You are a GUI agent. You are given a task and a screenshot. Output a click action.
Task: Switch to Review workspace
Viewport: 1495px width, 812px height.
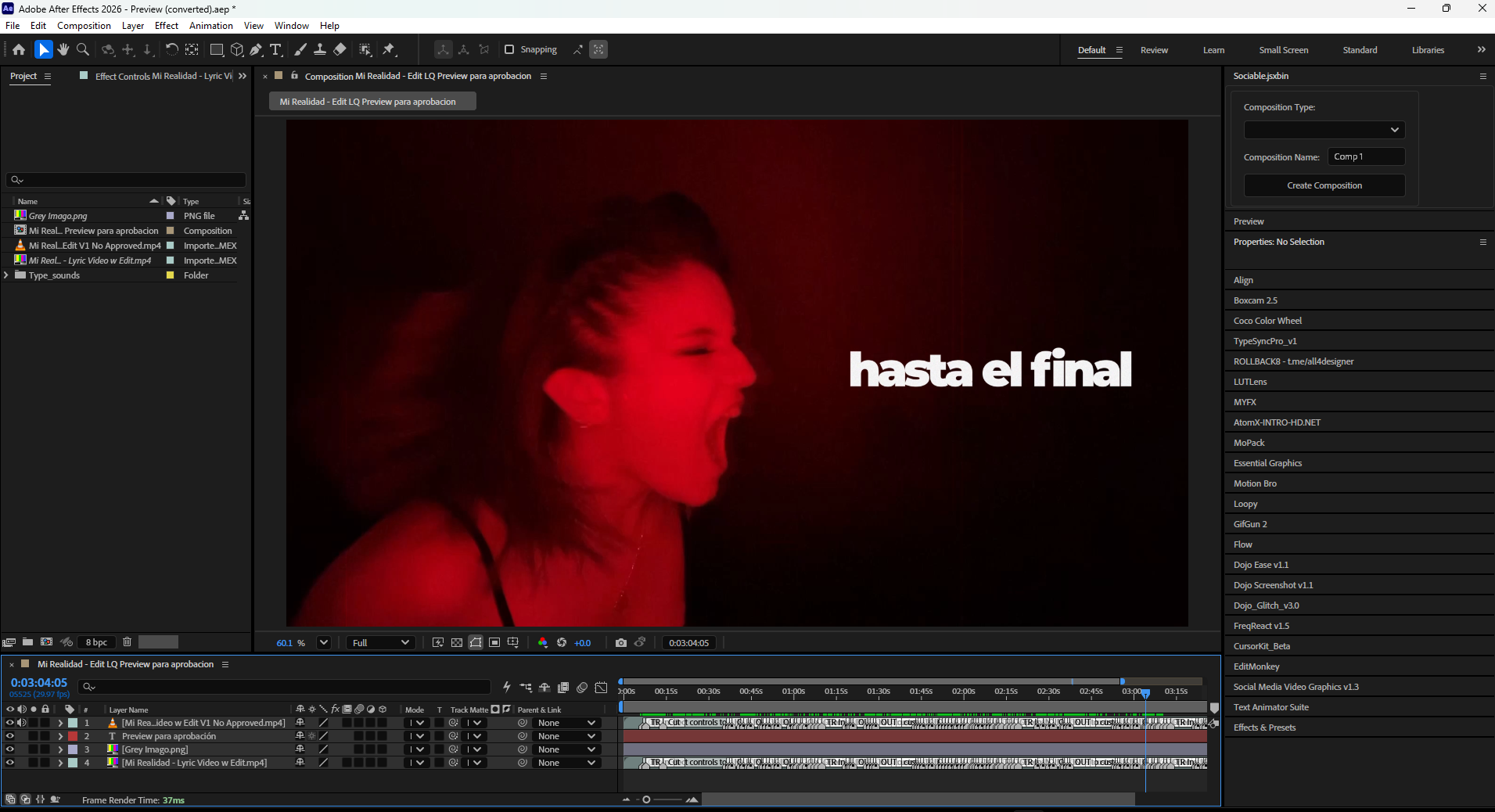[1154, 50]
